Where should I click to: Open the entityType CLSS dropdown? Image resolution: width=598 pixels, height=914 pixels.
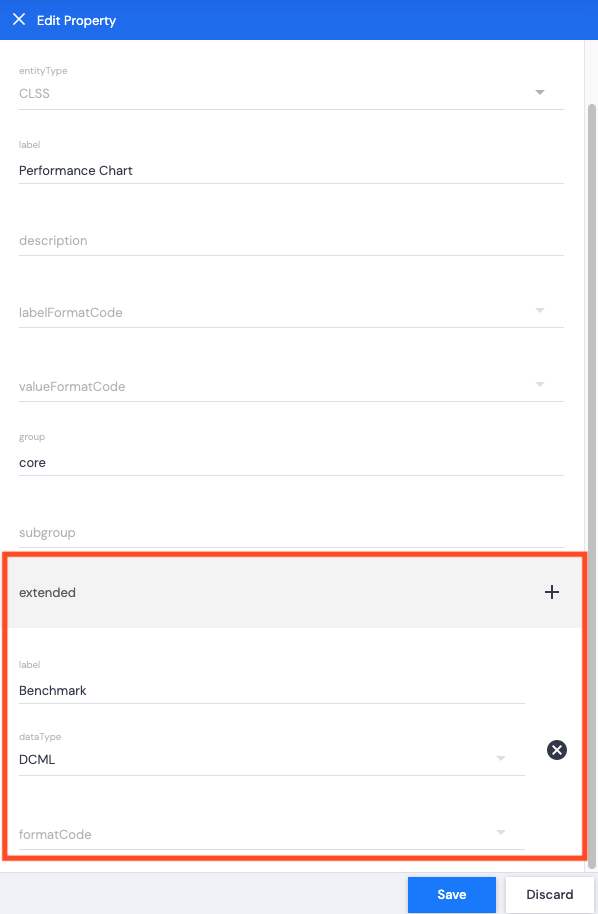(x=540, y=93)
